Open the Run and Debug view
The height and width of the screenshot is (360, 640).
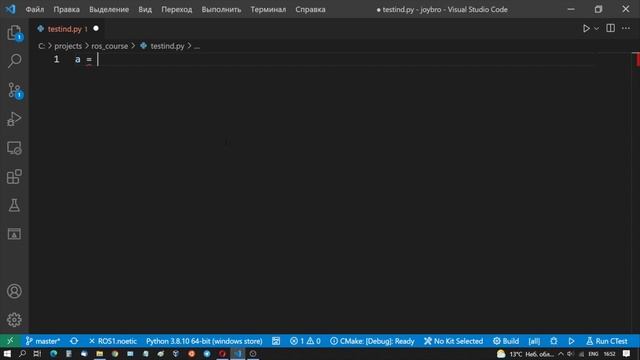click(14, 119)
